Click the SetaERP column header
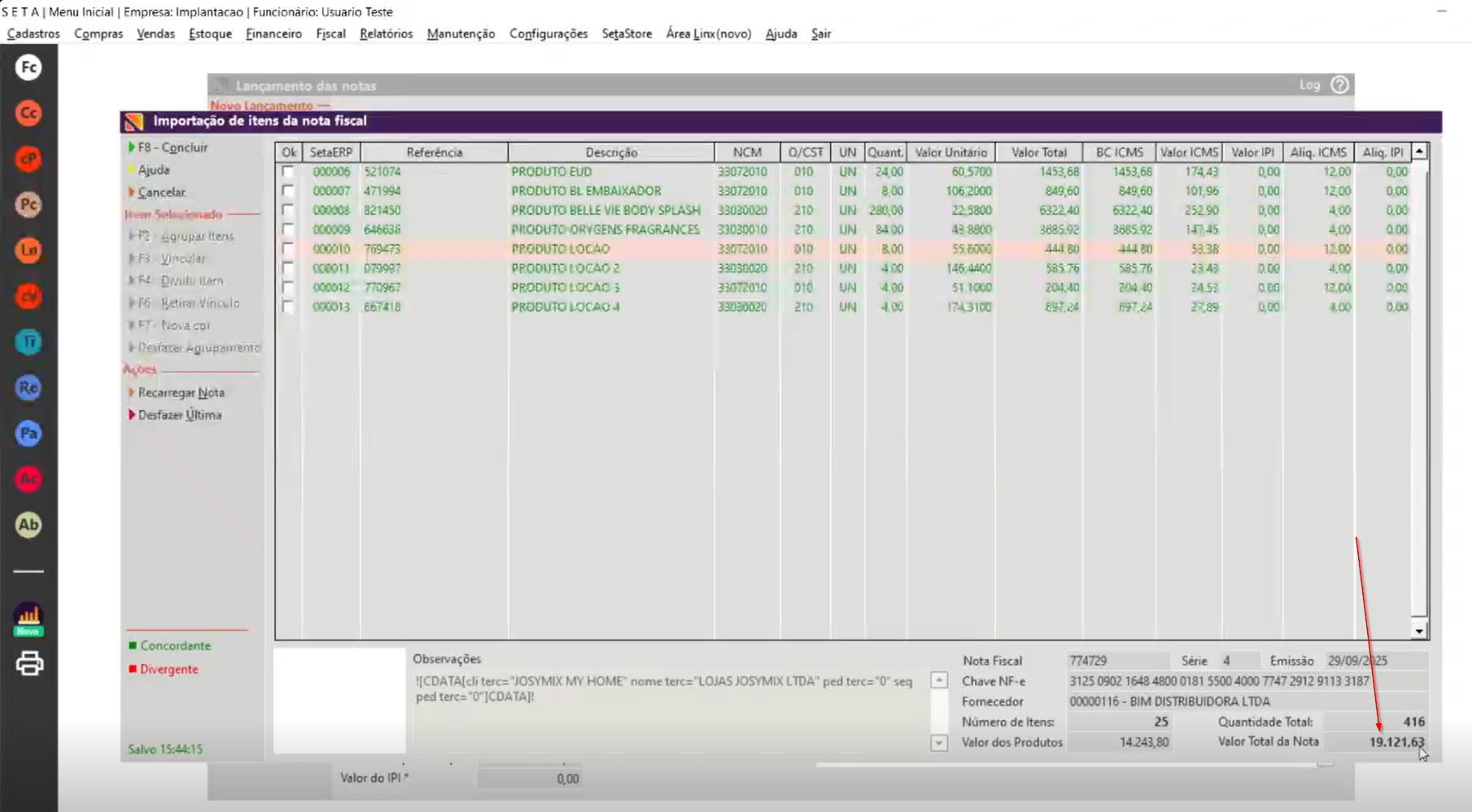The image size is (1472, 812). [331, 152]
